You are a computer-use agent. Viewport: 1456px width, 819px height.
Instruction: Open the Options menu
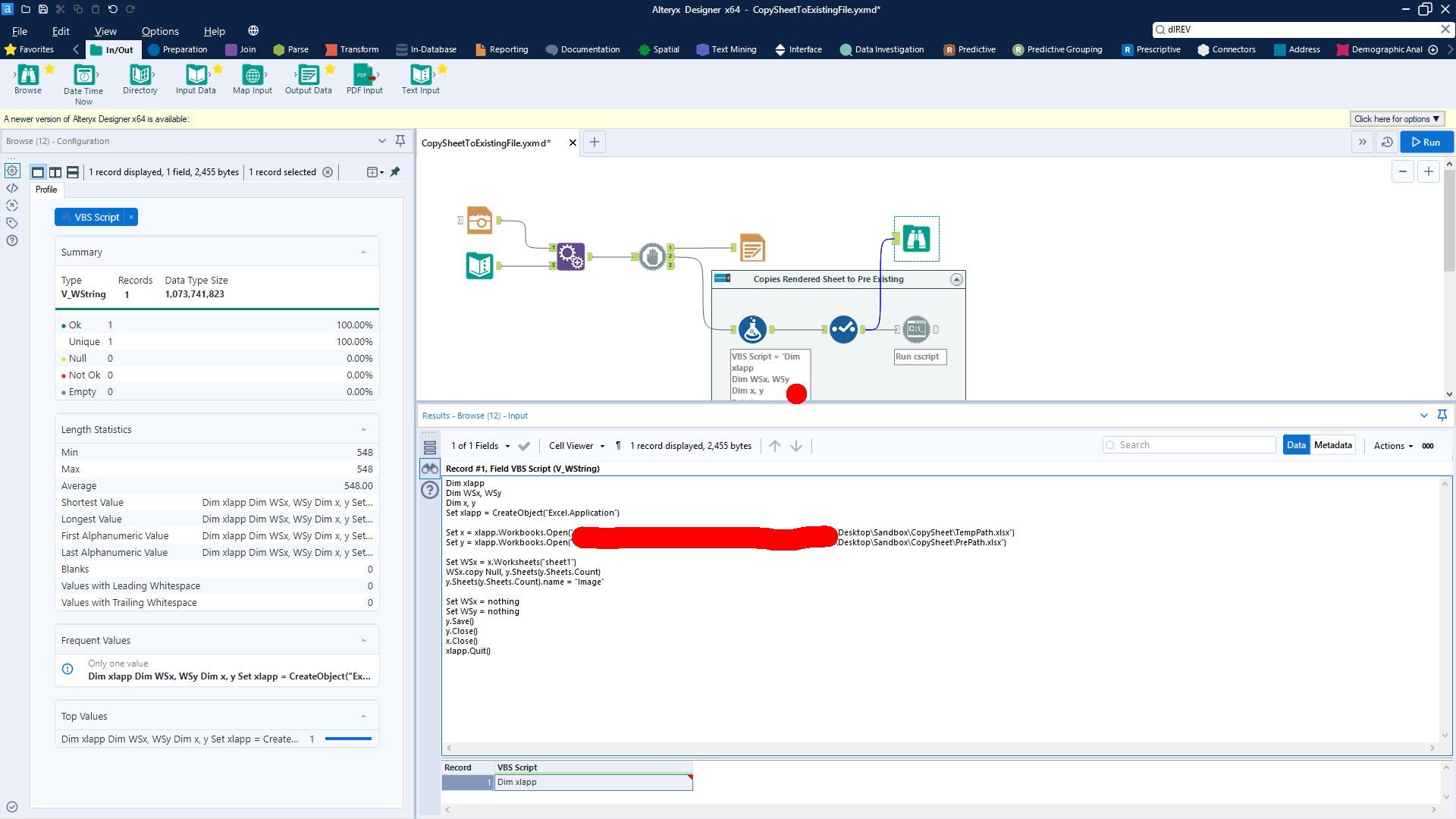[x=160, y=31]
